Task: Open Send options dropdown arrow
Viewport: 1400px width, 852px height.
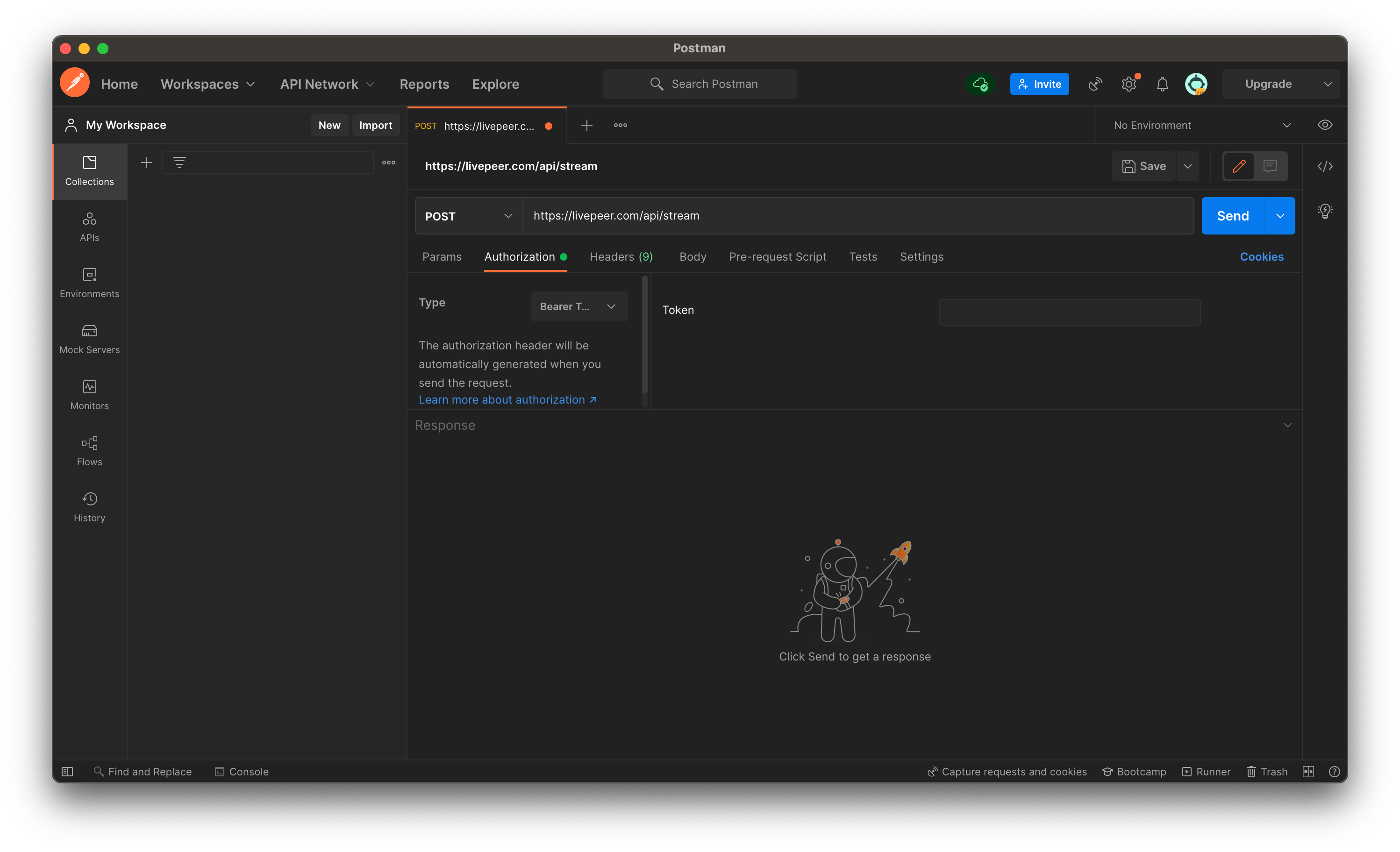Action: pyautogui.click(x=1279, y=216)
